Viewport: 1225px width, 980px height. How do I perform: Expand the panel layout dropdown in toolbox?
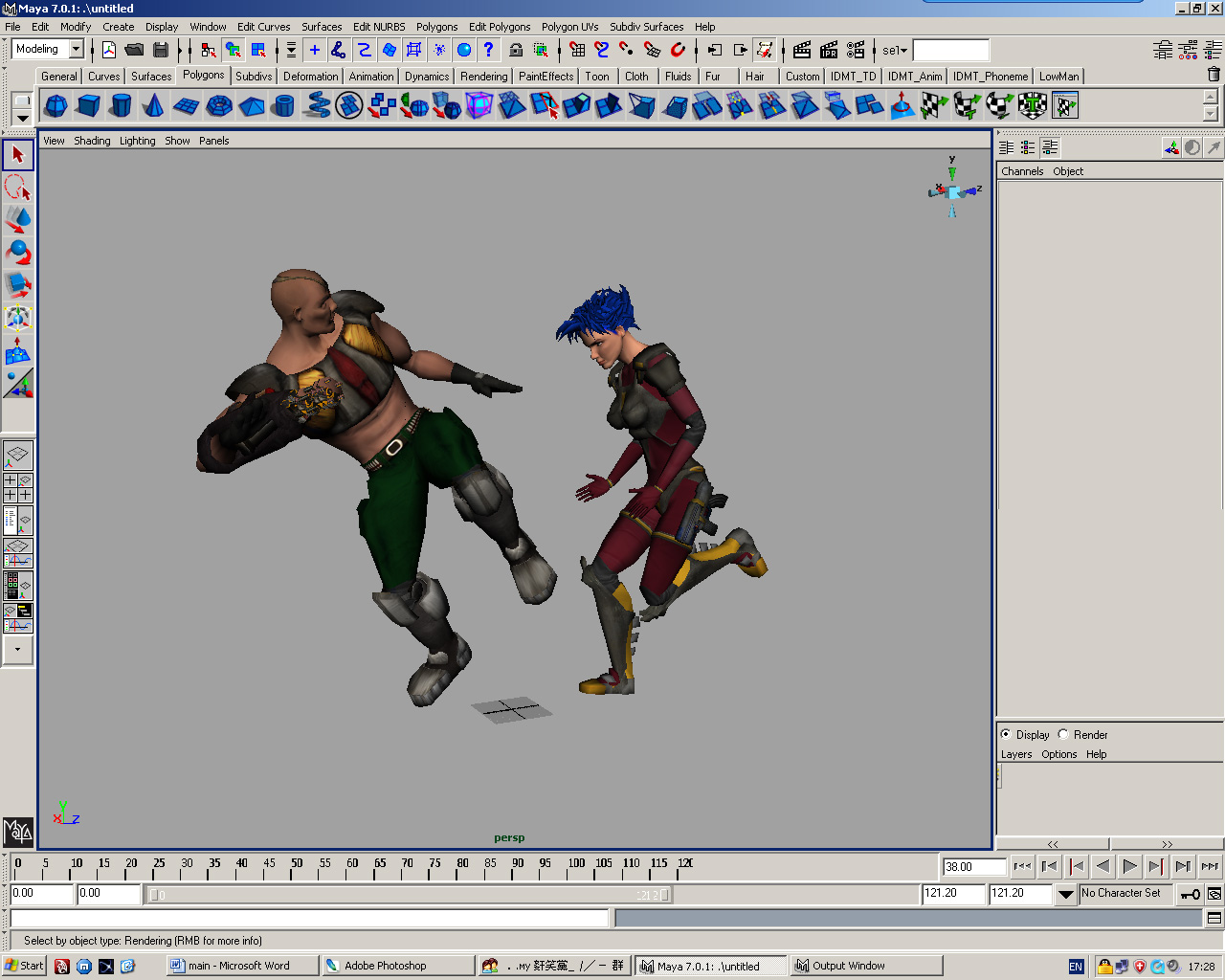tap(18, 650)
